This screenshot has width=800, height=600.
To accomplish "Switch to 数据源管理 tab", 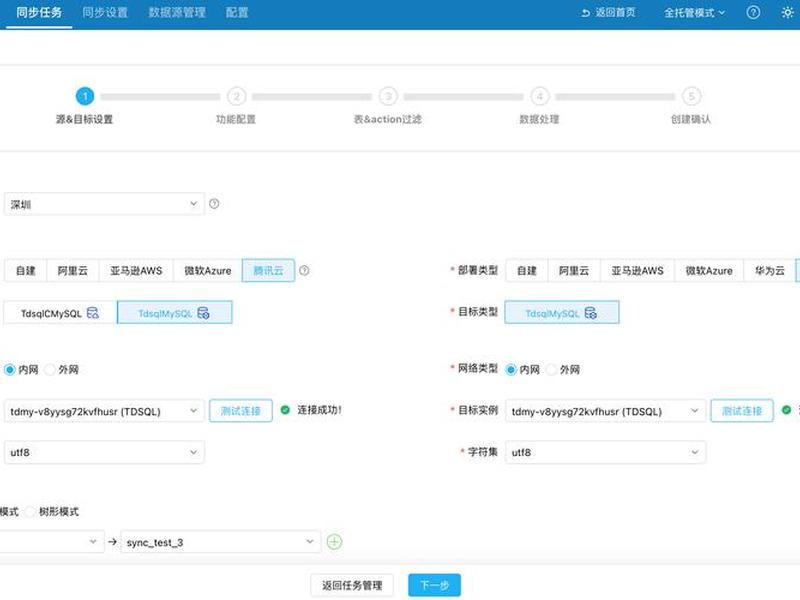I will (177, 13).
